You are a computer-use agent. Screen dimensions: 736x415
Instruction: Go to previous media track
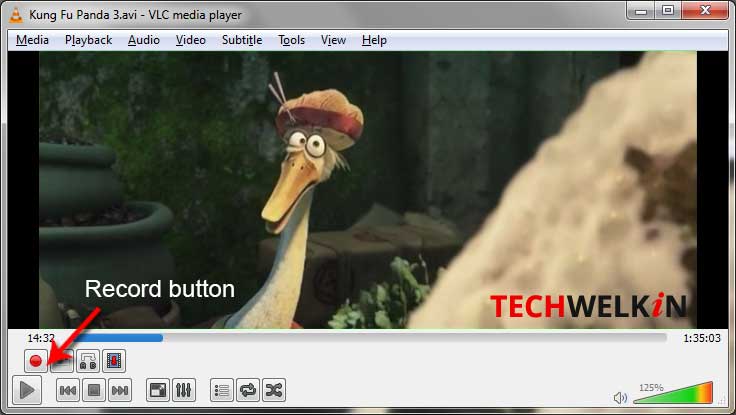[68, 390]
